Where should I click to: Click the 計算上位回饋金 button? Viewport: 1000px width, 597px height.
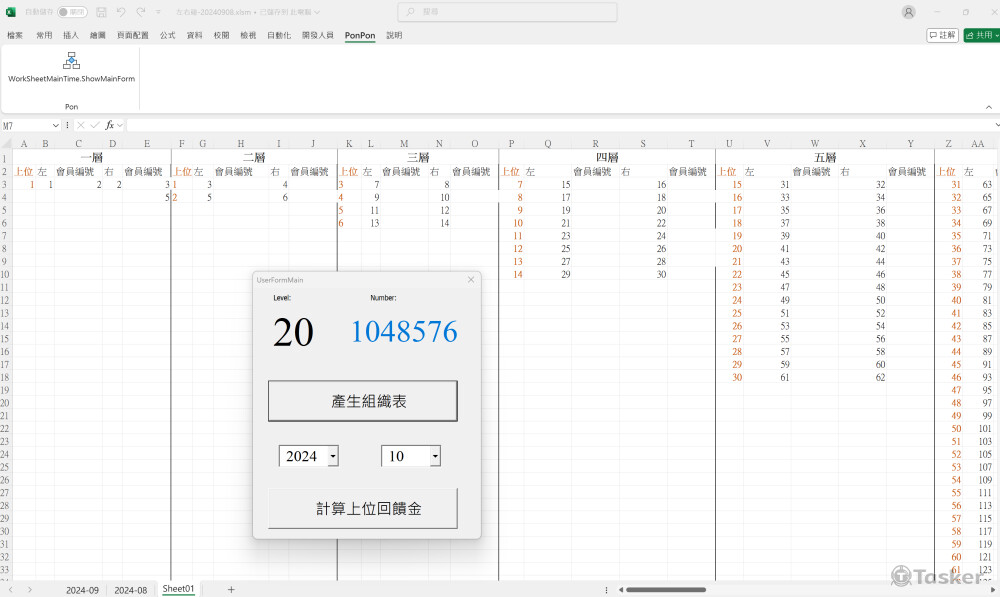[x=362, y=509]
